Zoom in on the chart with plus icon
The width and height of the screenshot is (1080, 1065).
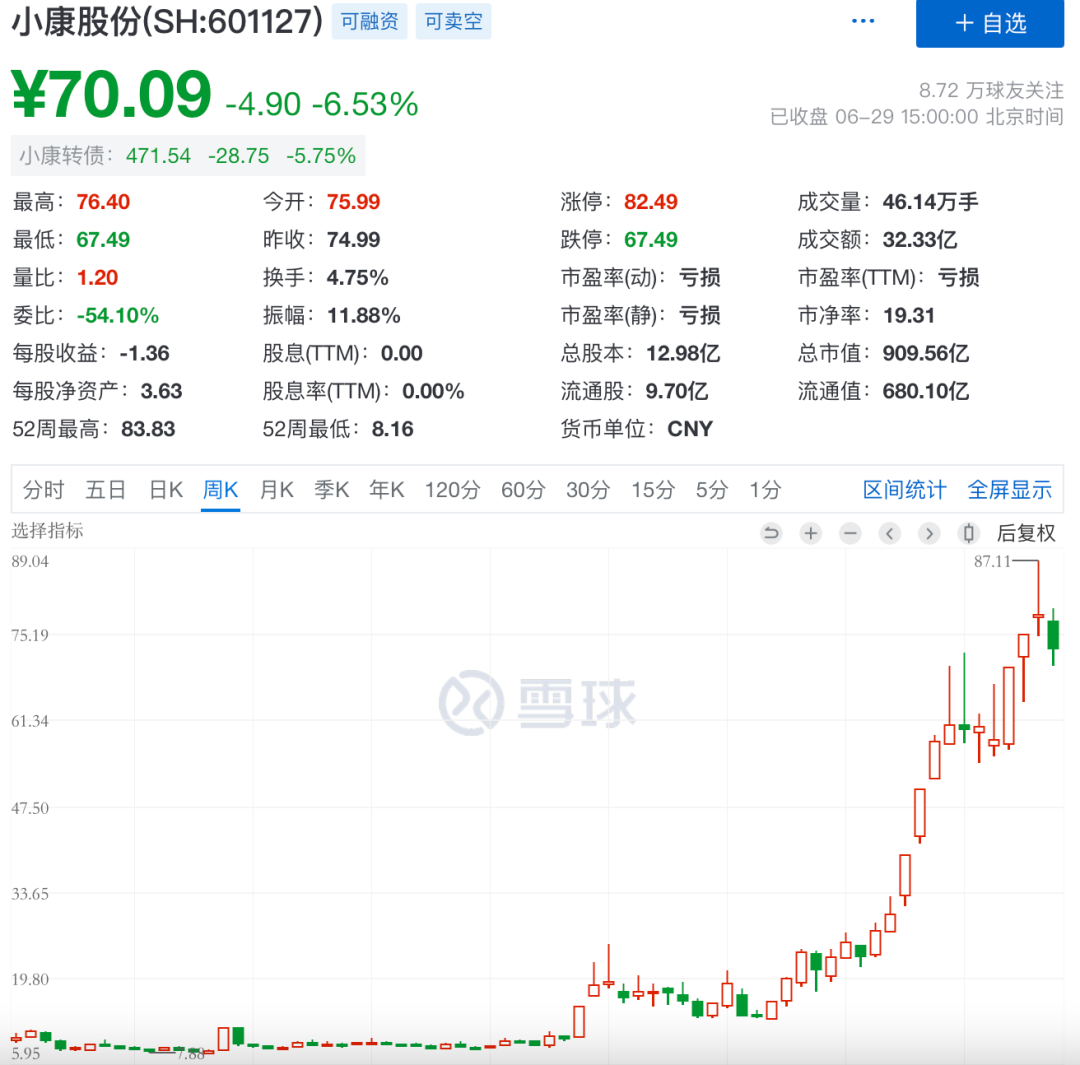point(810,533)
